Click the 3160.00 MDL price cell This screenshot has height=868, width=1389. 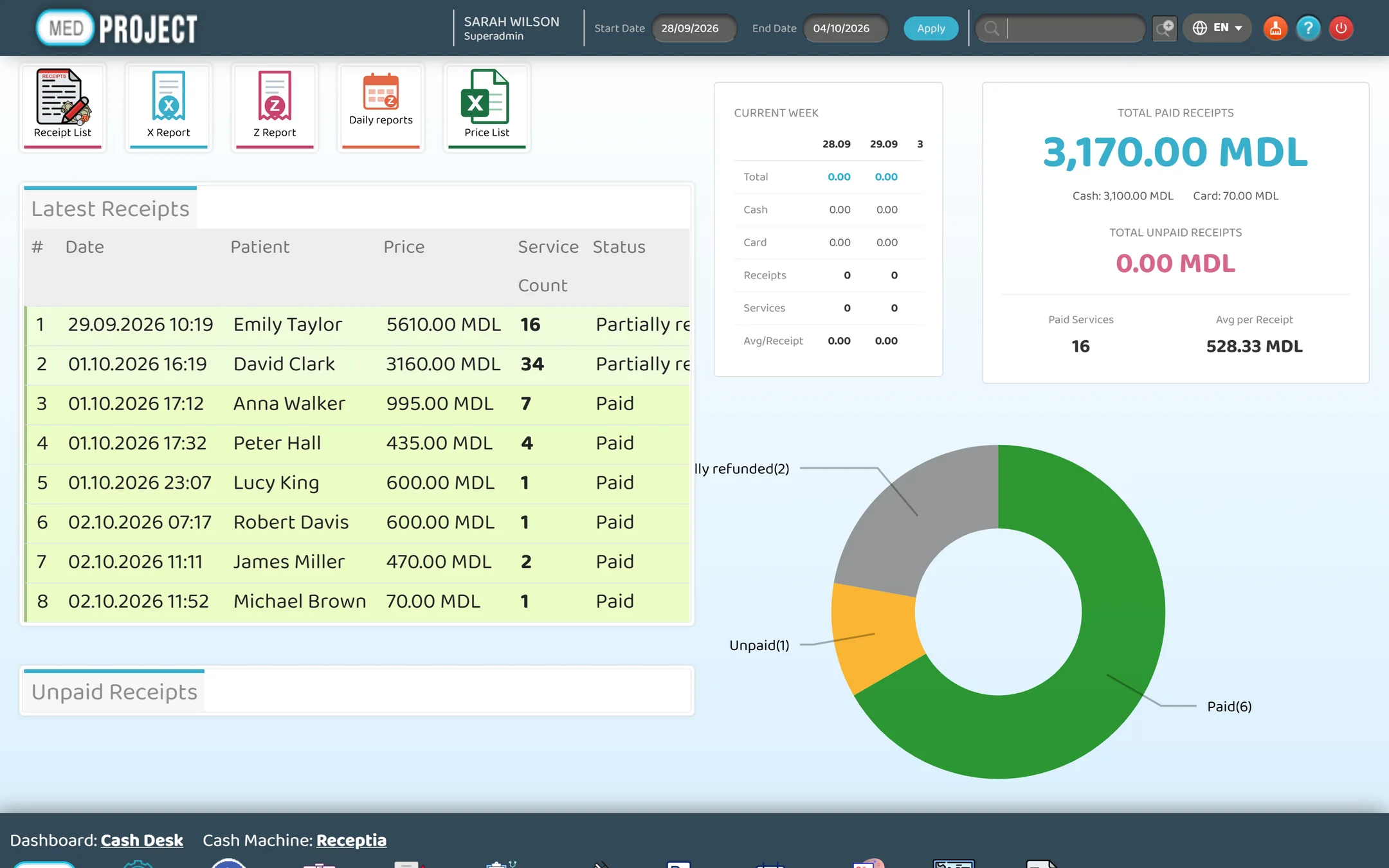[443, 364]
